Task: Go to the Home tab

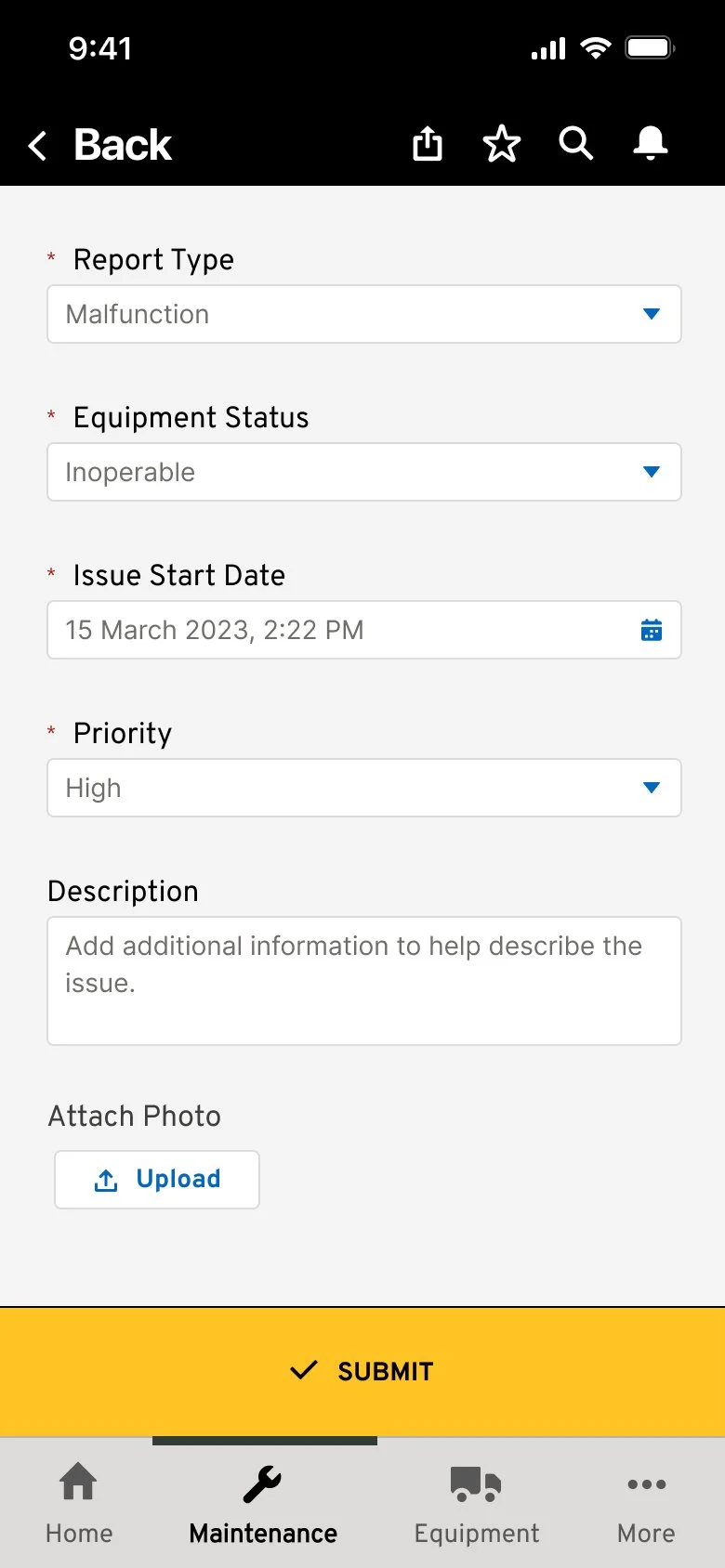Action: tap(79, 1503)
